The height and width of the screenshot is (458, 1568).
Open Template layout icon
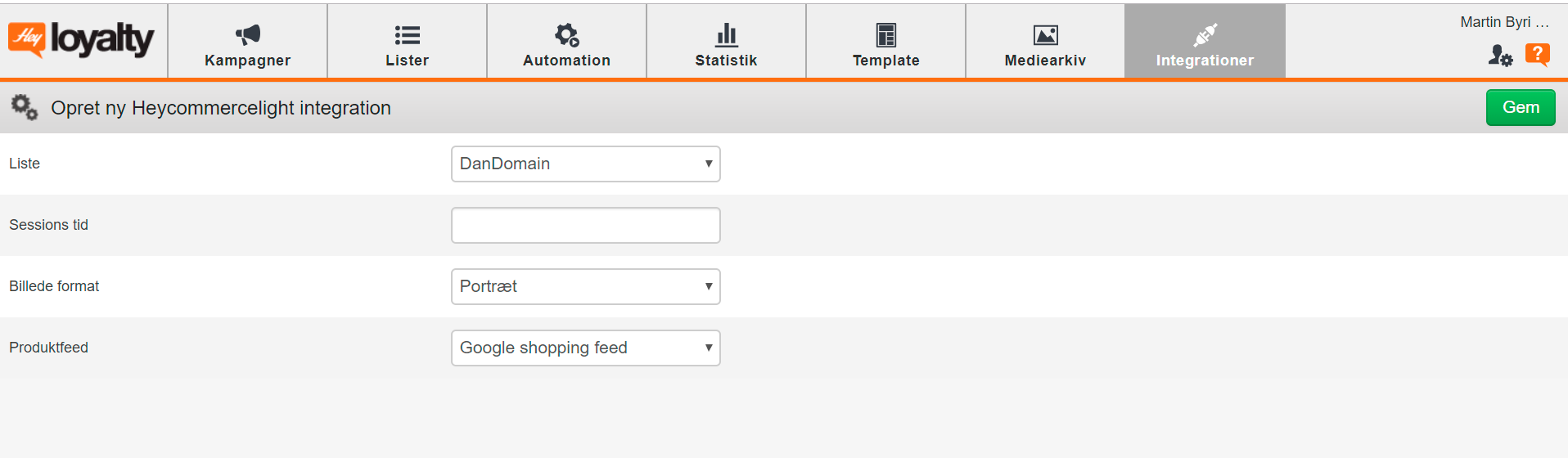pos(885,34)
